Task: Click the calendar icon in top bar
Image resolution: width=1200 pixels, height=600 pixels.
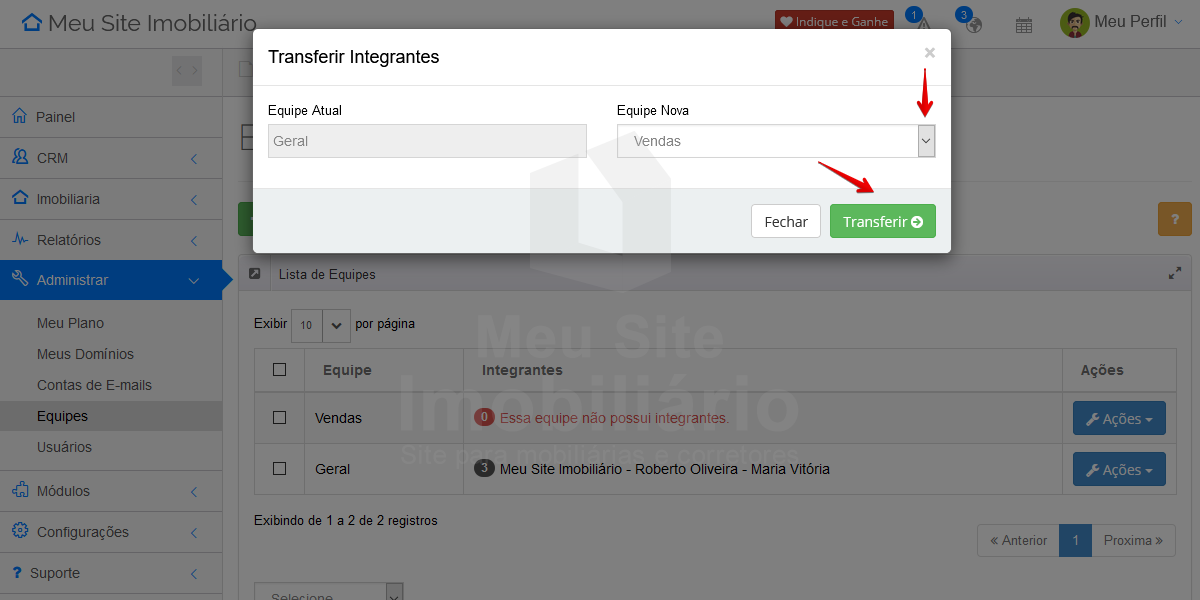Action: (1023, 25)
